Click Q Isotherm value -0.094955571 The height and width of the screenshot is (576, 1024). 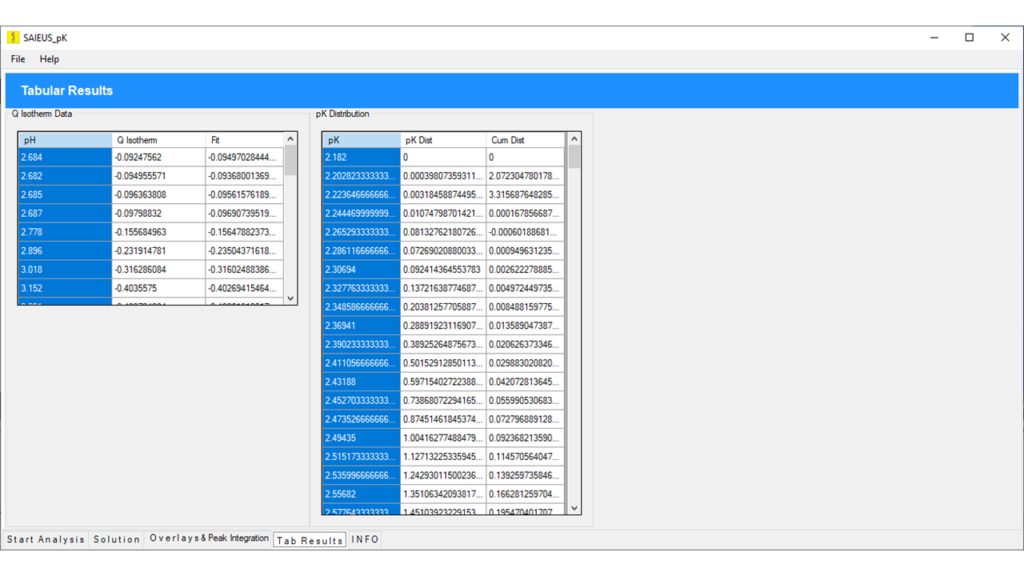(x=159, y=176)
